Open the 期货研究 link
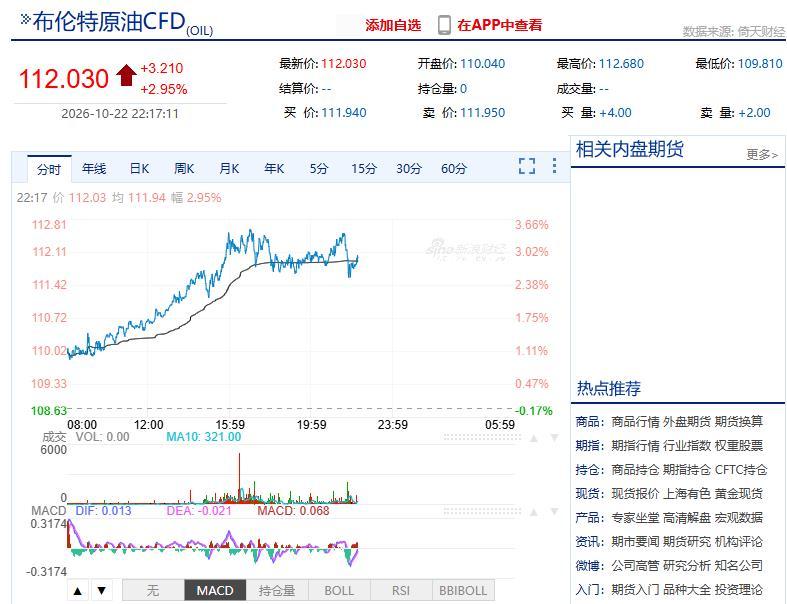The image size is (787, 604). pyautogui.click(x=687, y=542)
